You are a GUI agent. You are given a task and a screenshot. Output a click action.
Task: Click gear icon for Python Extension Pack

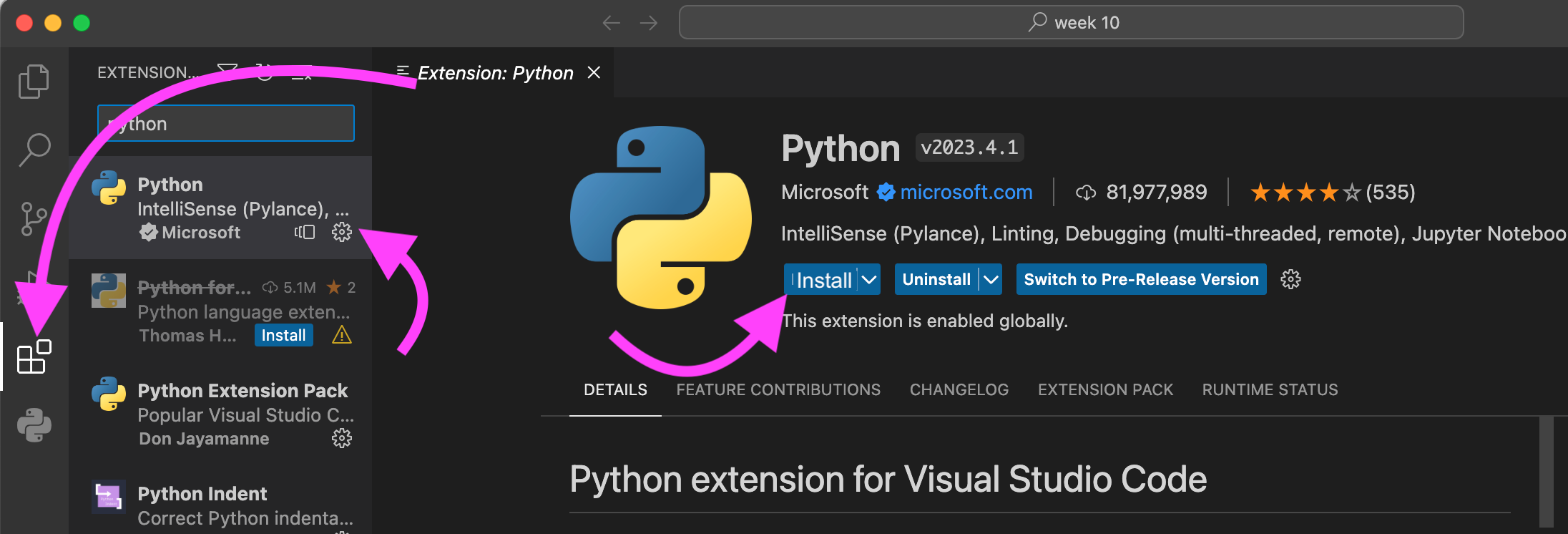pos(342,438)
